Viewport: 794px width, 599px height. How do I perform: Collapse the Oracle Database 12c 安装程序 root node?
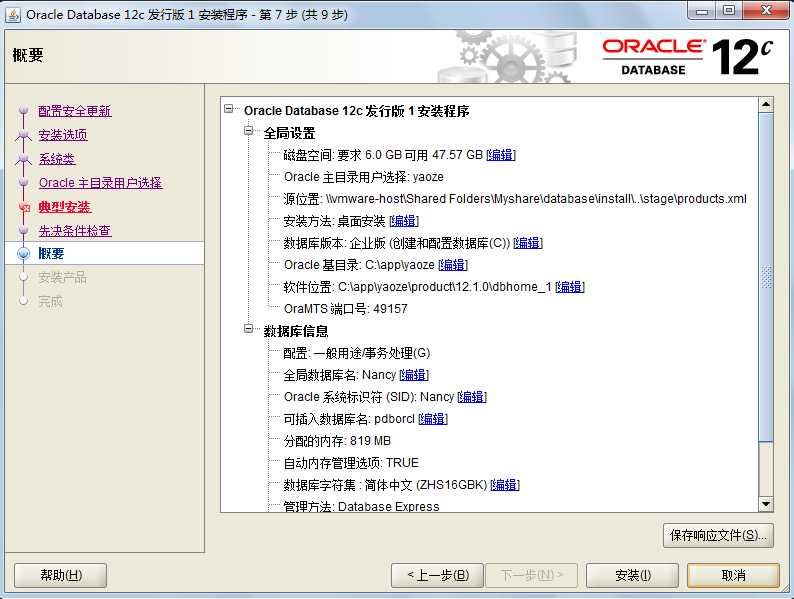point(229,109)
